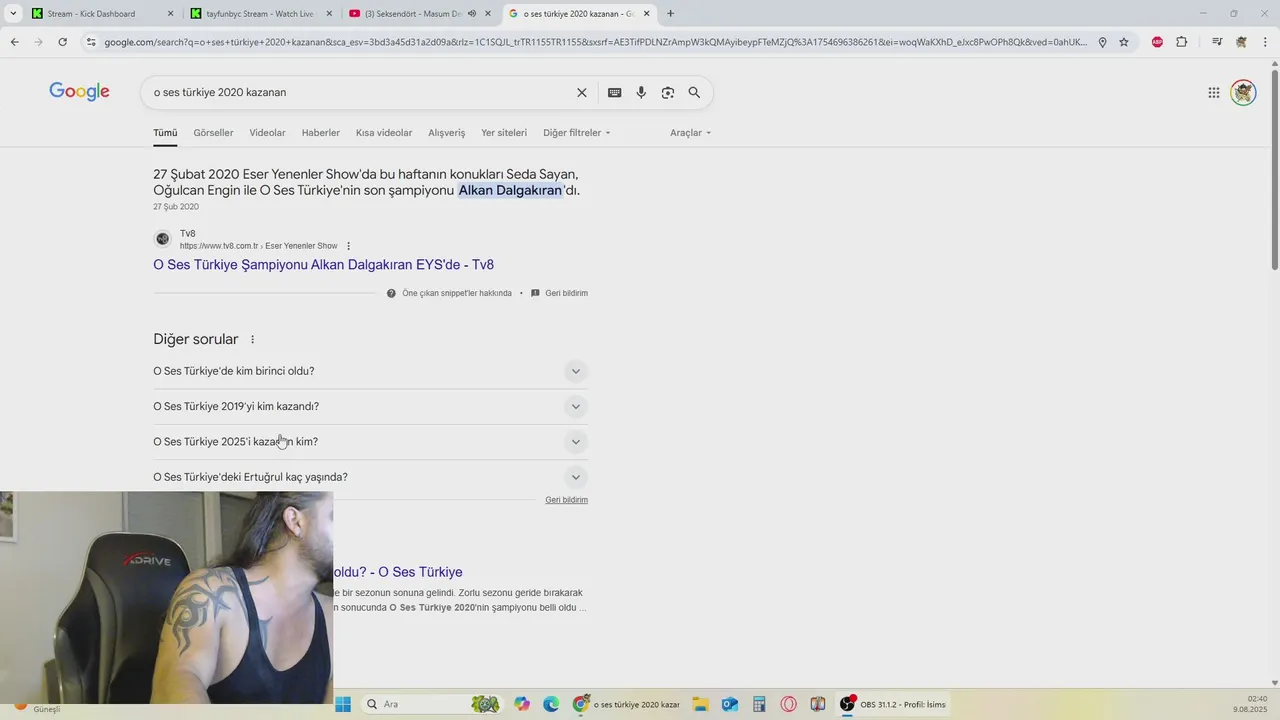The width and height of the screenshot is (1280, 720).
Task: Go back with the browser back arrow
Action: [x=14, y=42]
